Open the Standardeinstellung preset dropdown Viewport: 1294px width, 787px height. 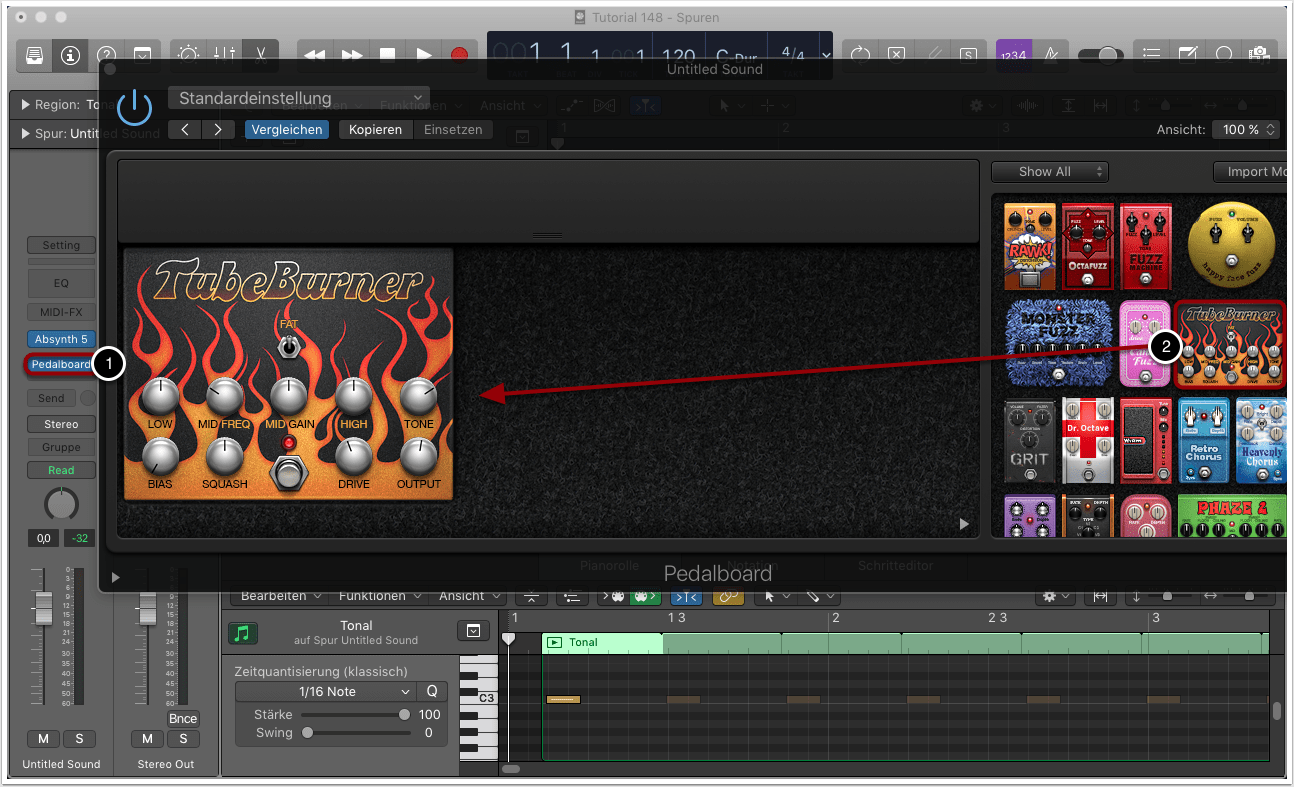coord(299,98)
